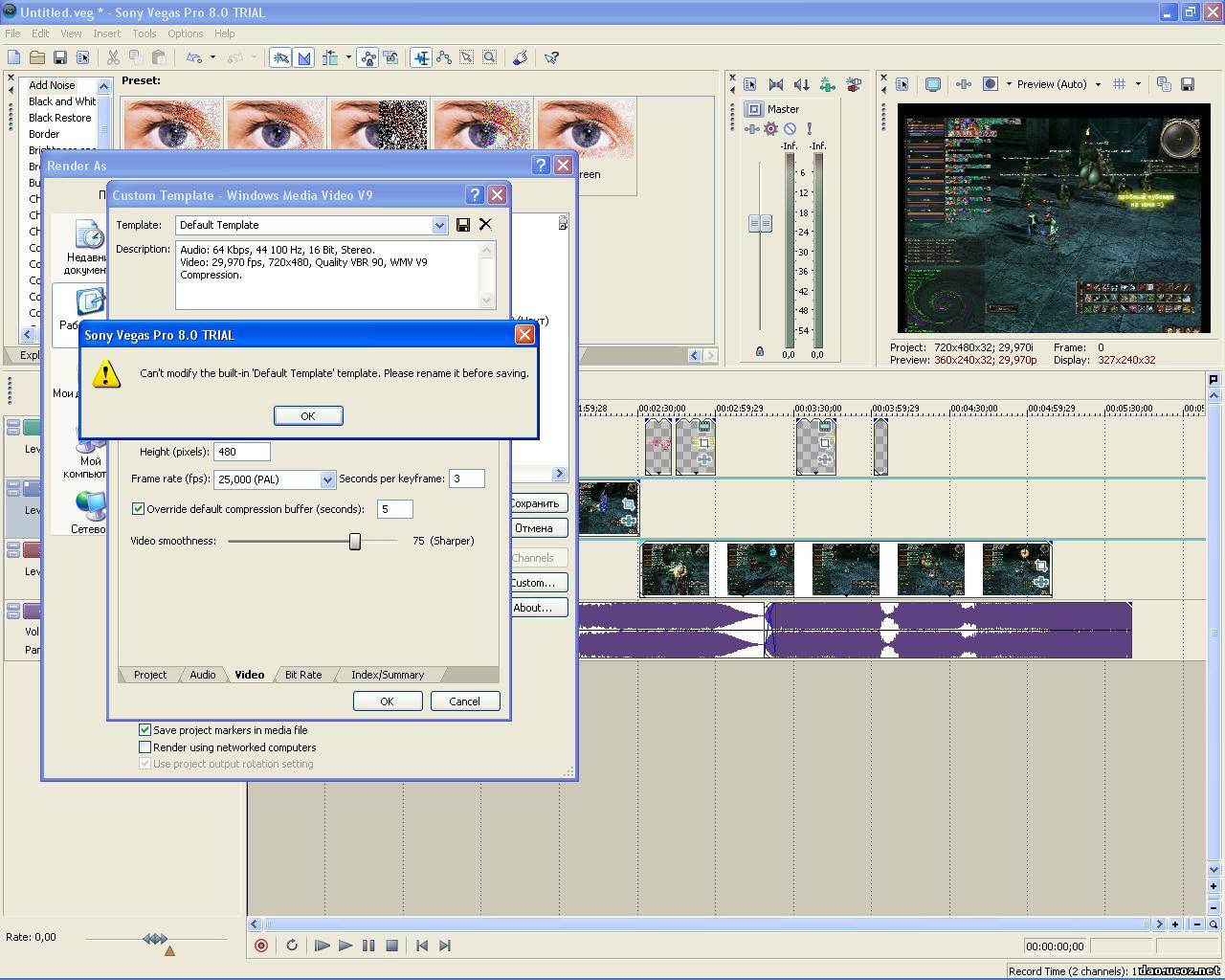Enable Render using networked computers
The height and width of the screenshot is (980, 1225).
pos(145,746)
